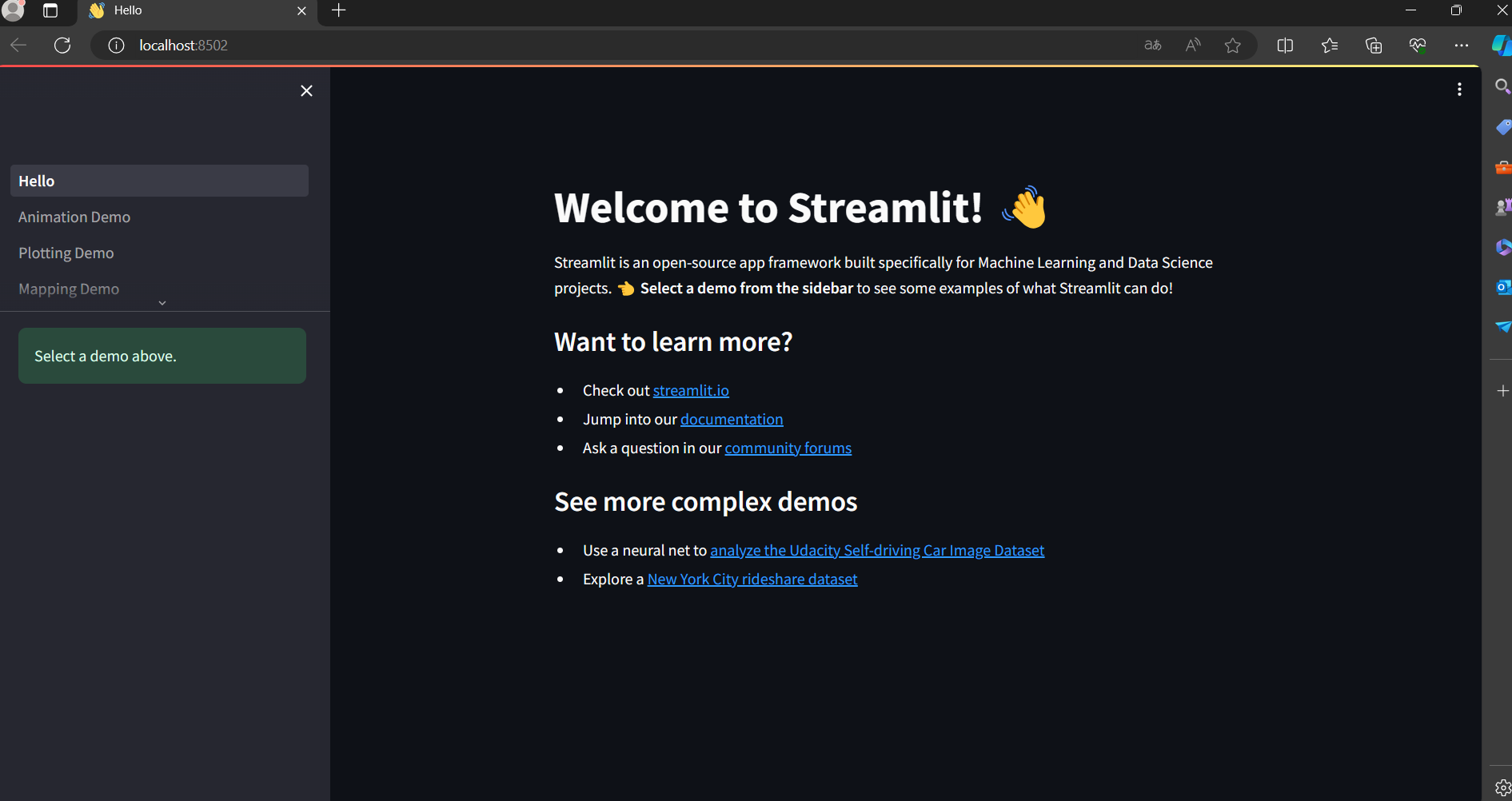Image resolution: width=1512 pixels, height=801 pixels.
Task: Open the sidebar search icon
Action: coord(1502,86)
